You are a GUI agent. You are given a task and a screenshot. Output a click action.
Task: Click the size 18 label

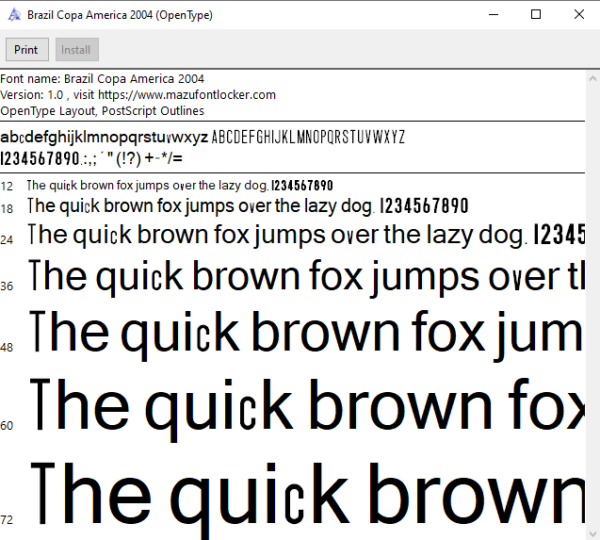pyautogui.click(x=7, y=209)
